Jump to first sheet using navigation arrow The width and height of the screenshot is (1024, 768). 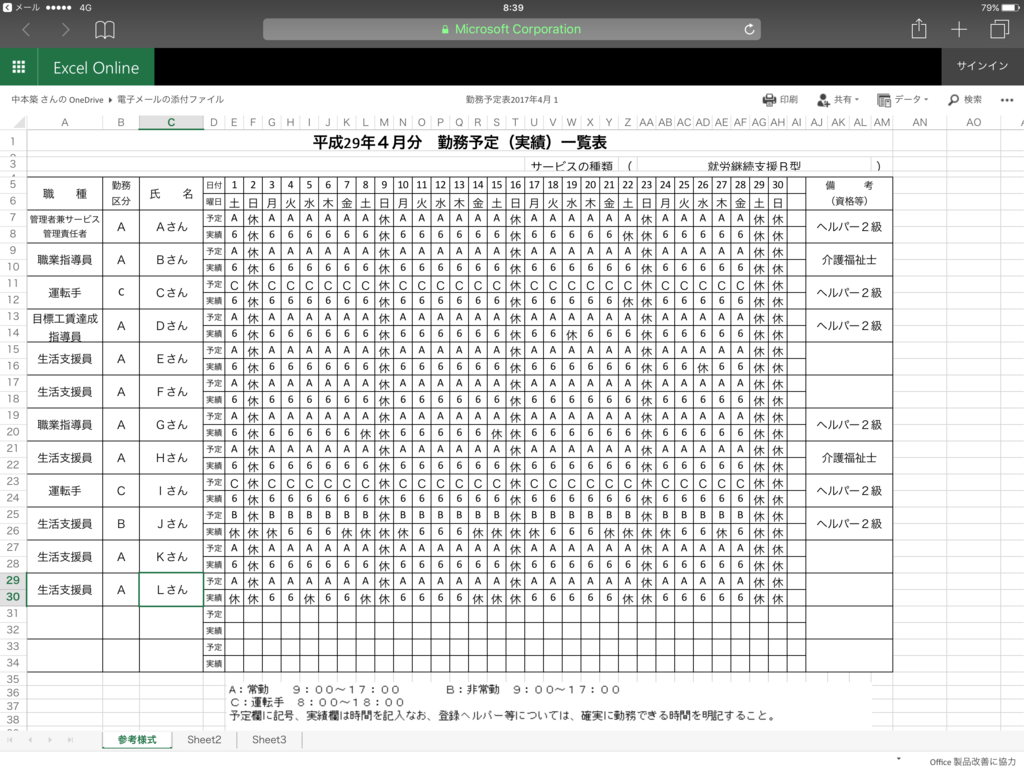10,740
